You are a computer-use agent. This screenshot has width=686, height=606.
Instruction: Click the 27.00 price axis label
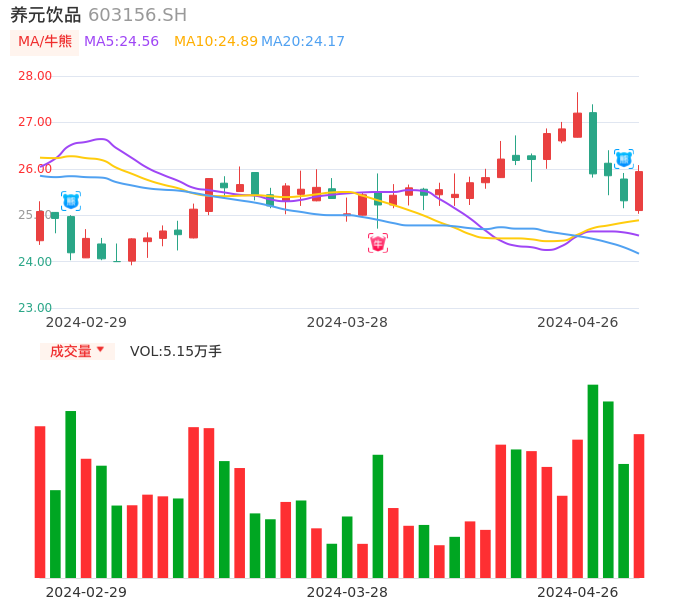35,122
